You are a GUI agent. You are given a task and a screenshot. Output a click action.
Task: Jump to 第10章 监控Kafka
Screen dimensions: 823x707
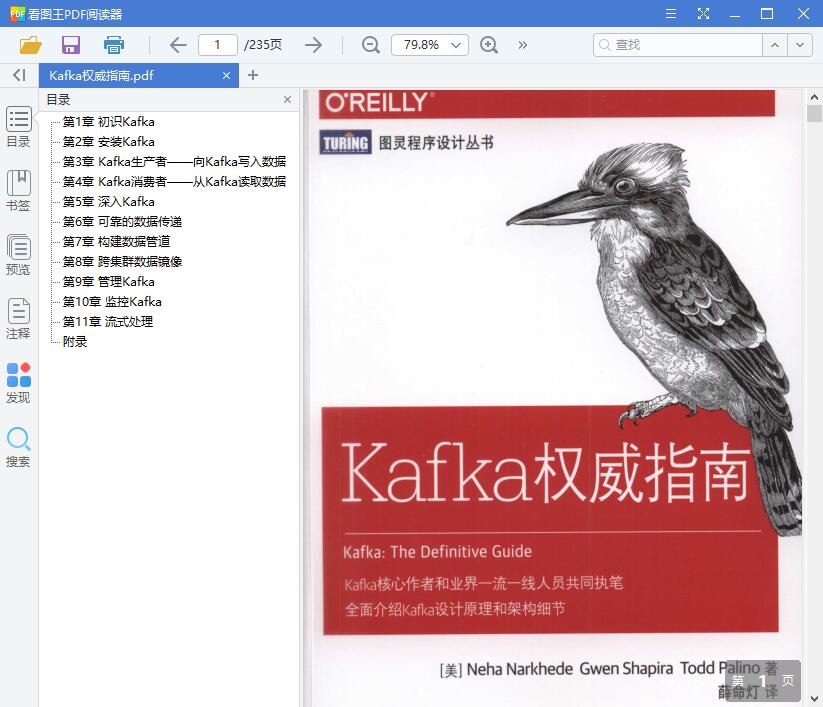click(112, 302)
